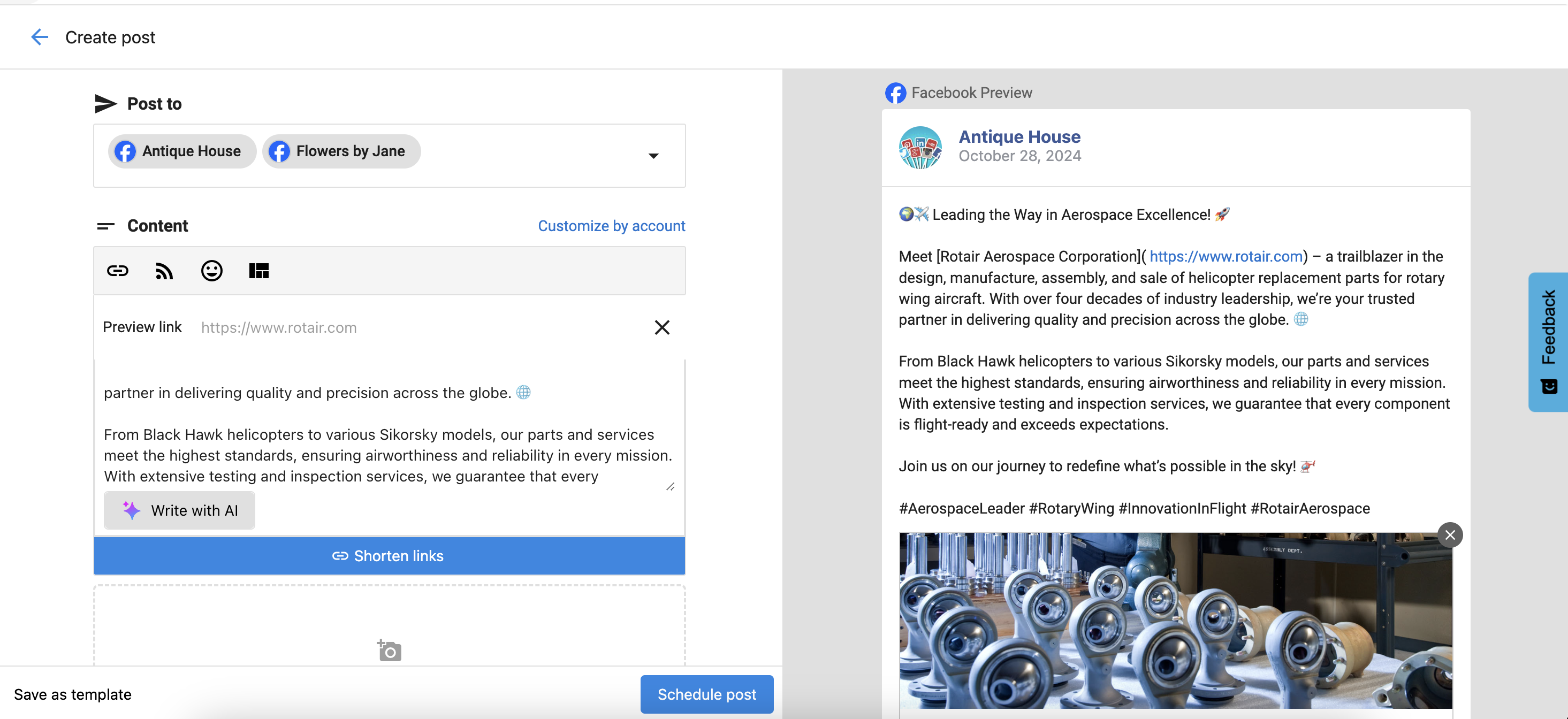Open the emoji picker smiley icon
Viewport: 1568px width, 719px height.
pyautogui.click(x=211, y=271)
